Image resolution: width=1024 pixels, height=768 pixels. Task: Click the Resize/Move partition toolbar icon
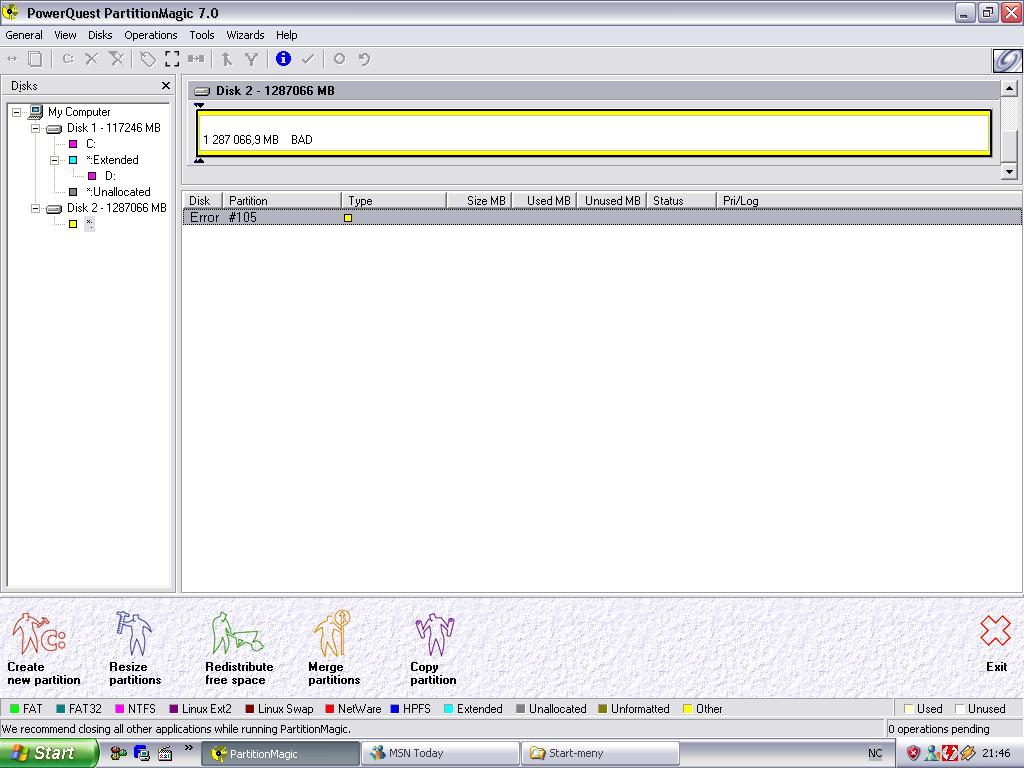12,59
